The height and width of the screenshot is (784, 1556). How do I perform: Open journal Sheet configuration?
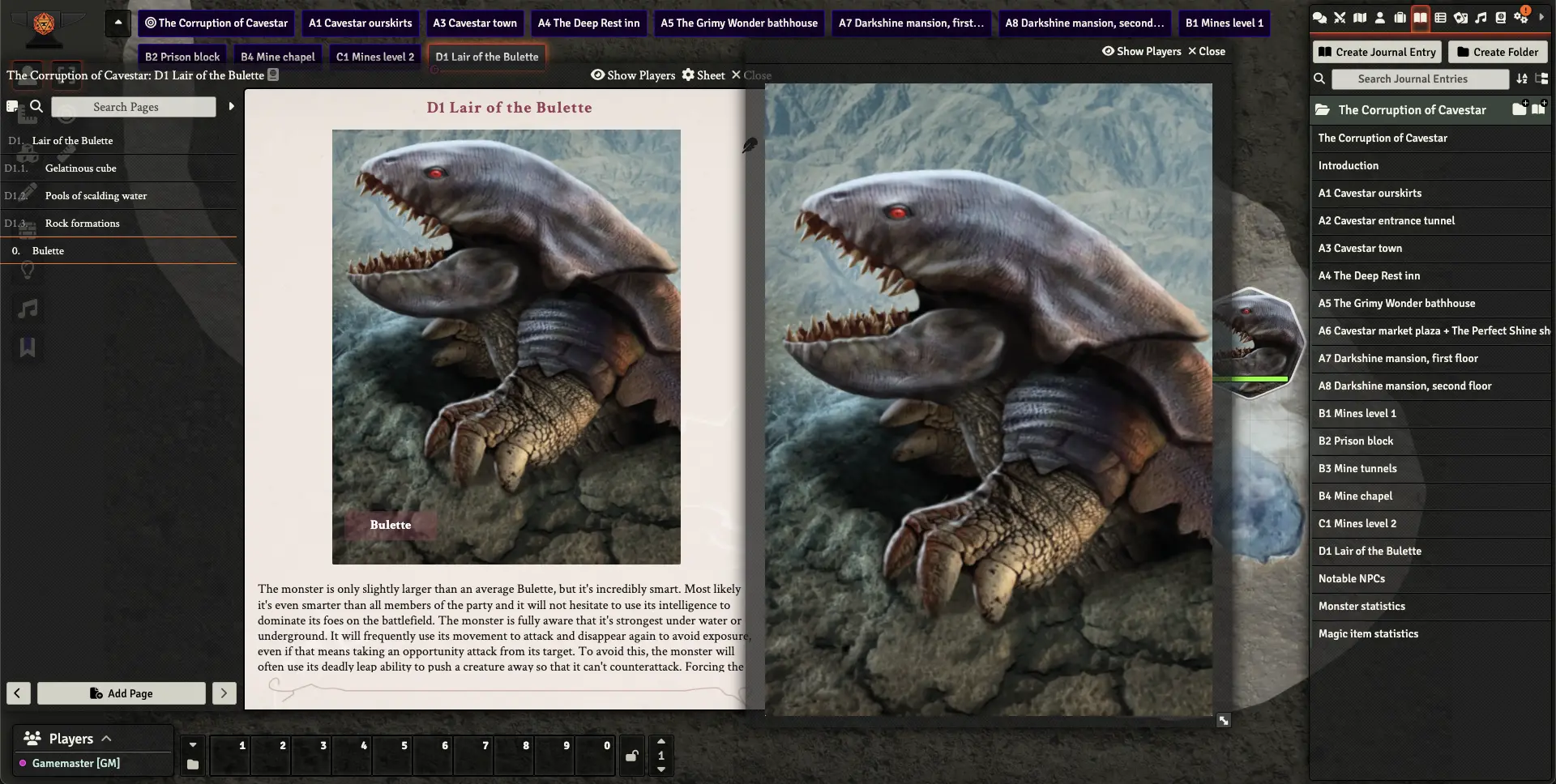[x=703, y=75]
